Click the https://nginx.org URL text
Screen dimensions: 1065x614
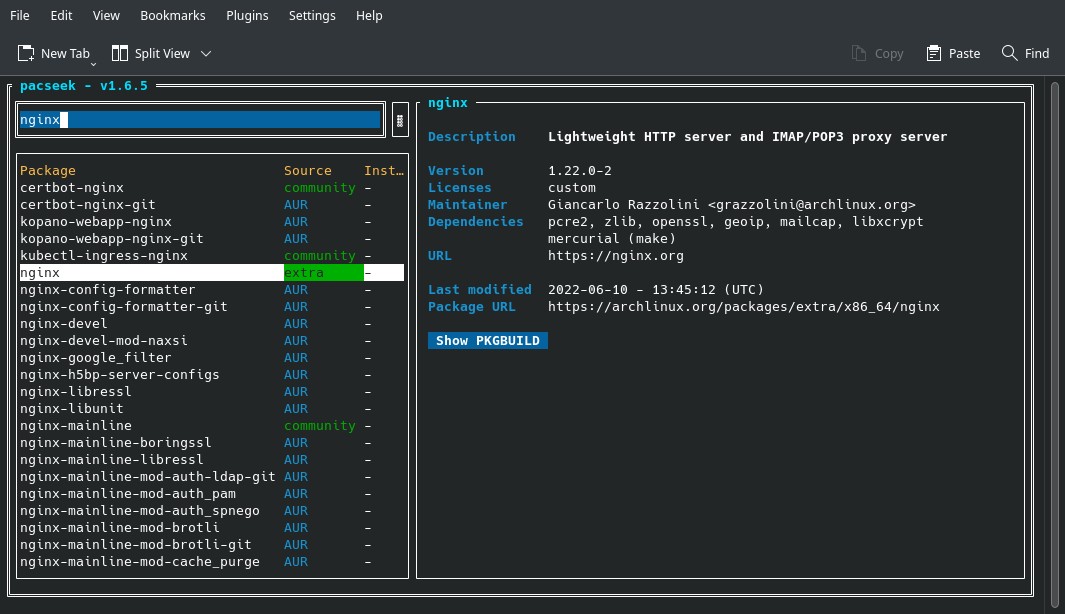point(616,255)
